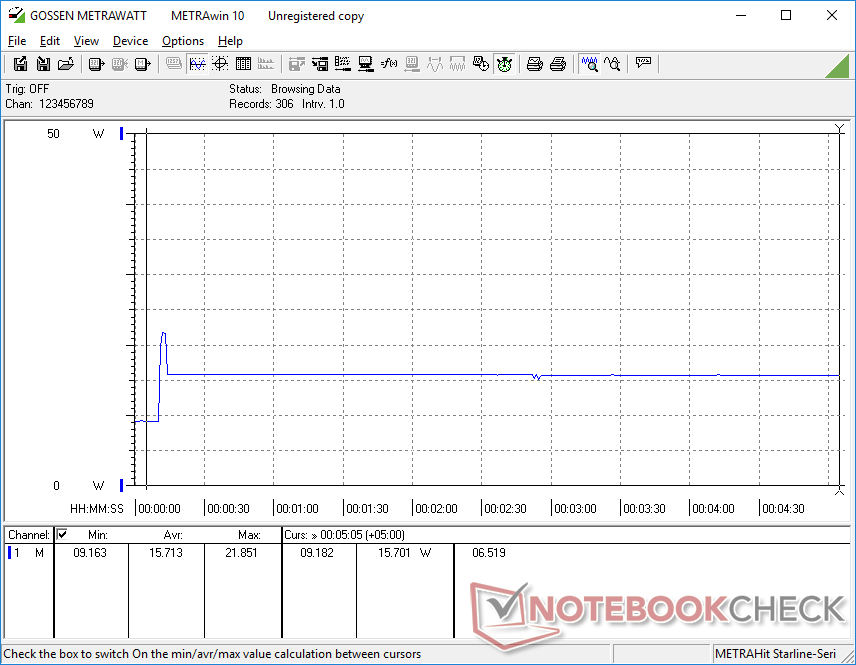Screen dimensions: 856x665
Task: Click the read device display icon with arrow
Action: pyautogui.click(x=96, y=64)
